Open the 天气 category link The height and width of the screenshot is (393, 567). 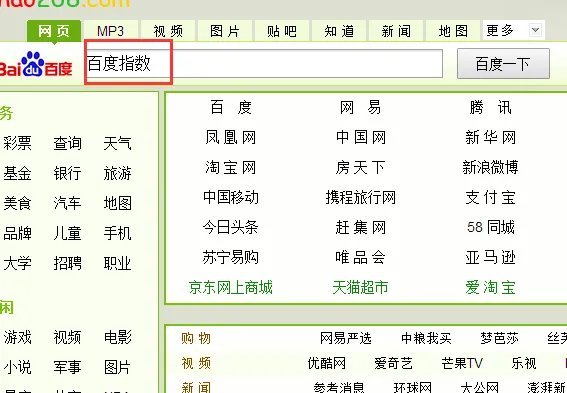117,144
